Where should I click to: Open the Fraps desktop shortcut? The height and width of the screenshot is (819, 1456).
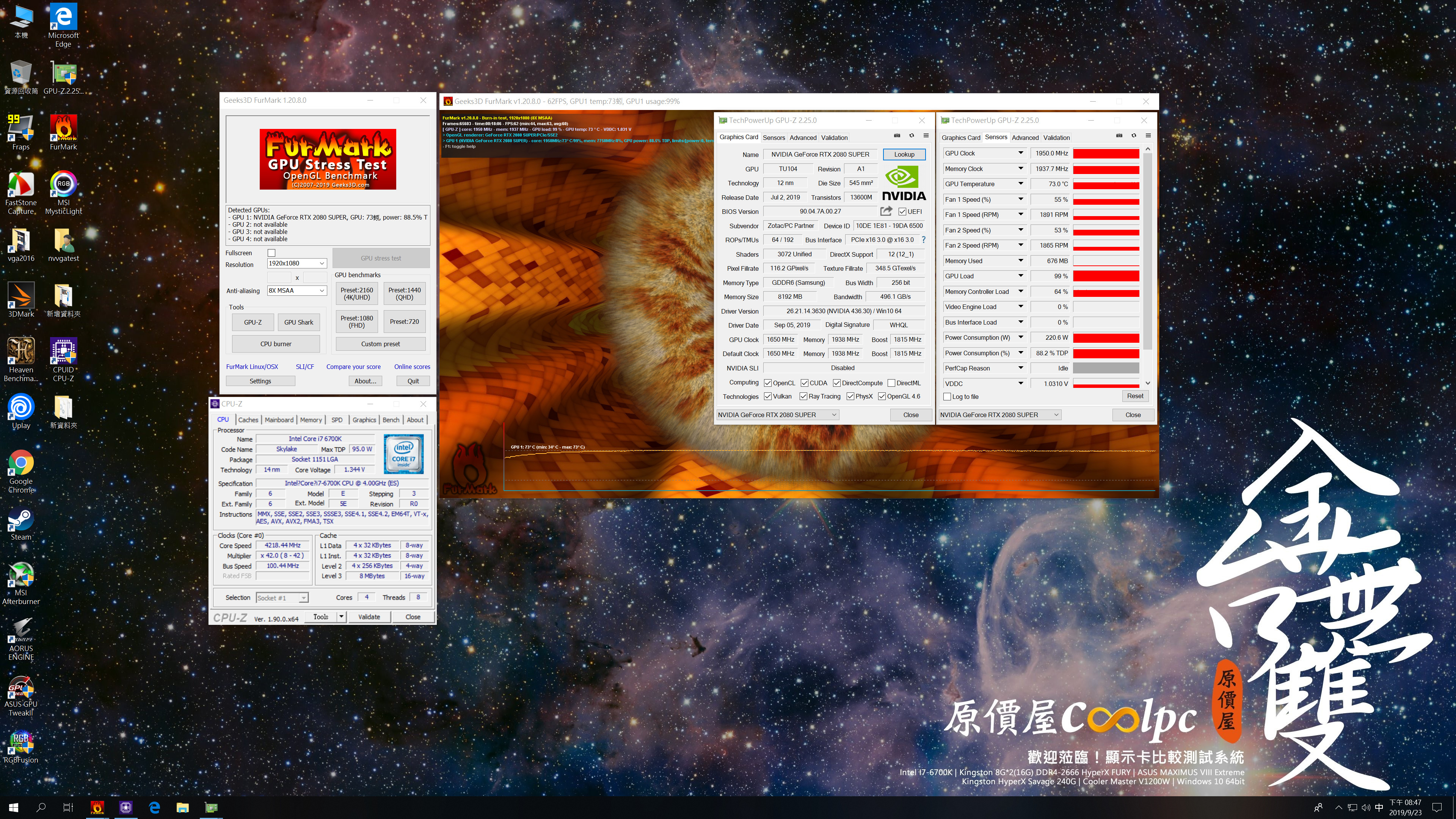(x=21, y=132)
